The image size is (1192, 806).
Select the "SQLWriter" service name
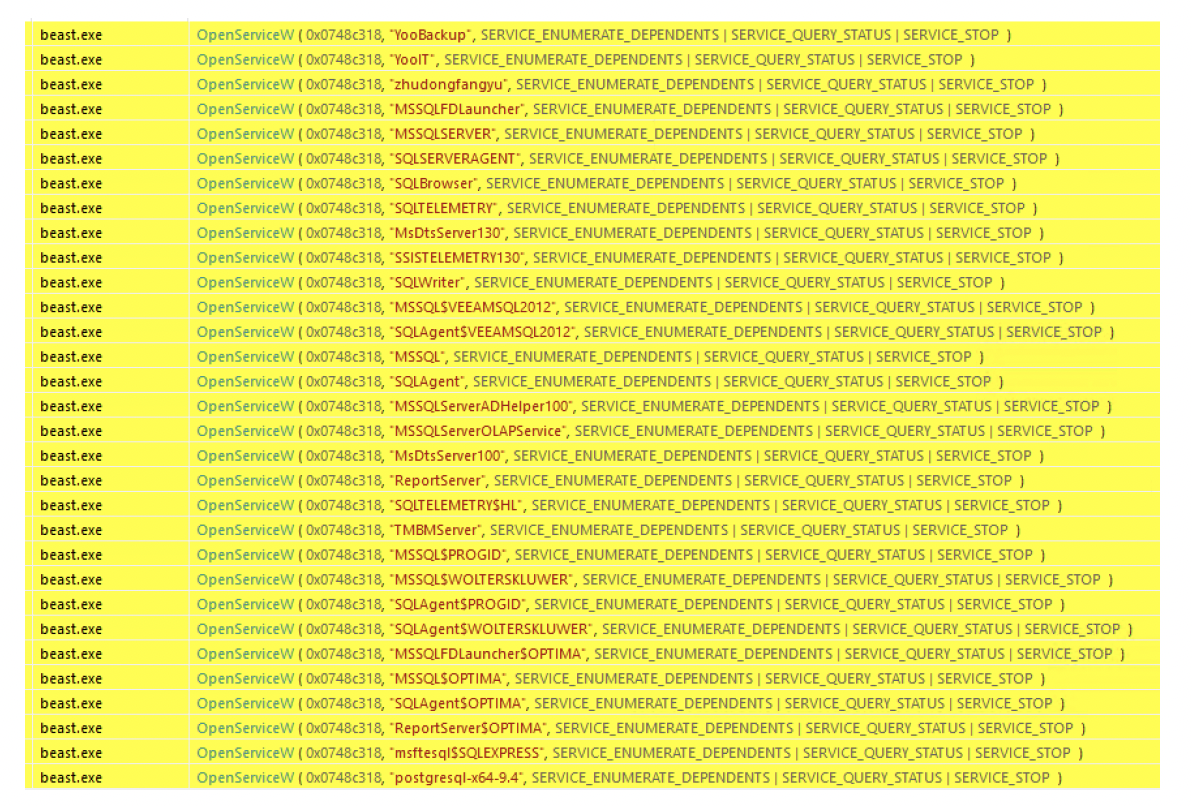click(x=427, y=282)
